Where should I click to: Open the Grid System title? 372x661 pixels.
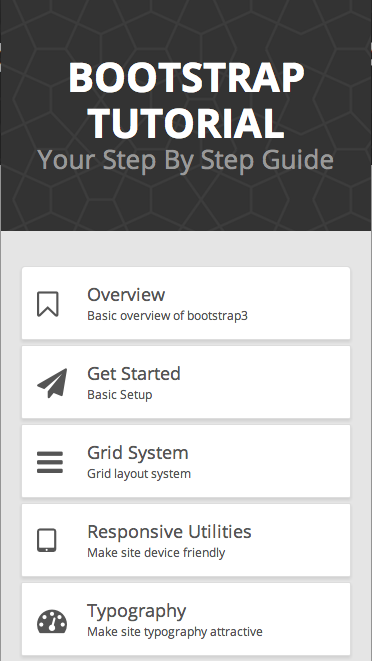click(137, 453)
